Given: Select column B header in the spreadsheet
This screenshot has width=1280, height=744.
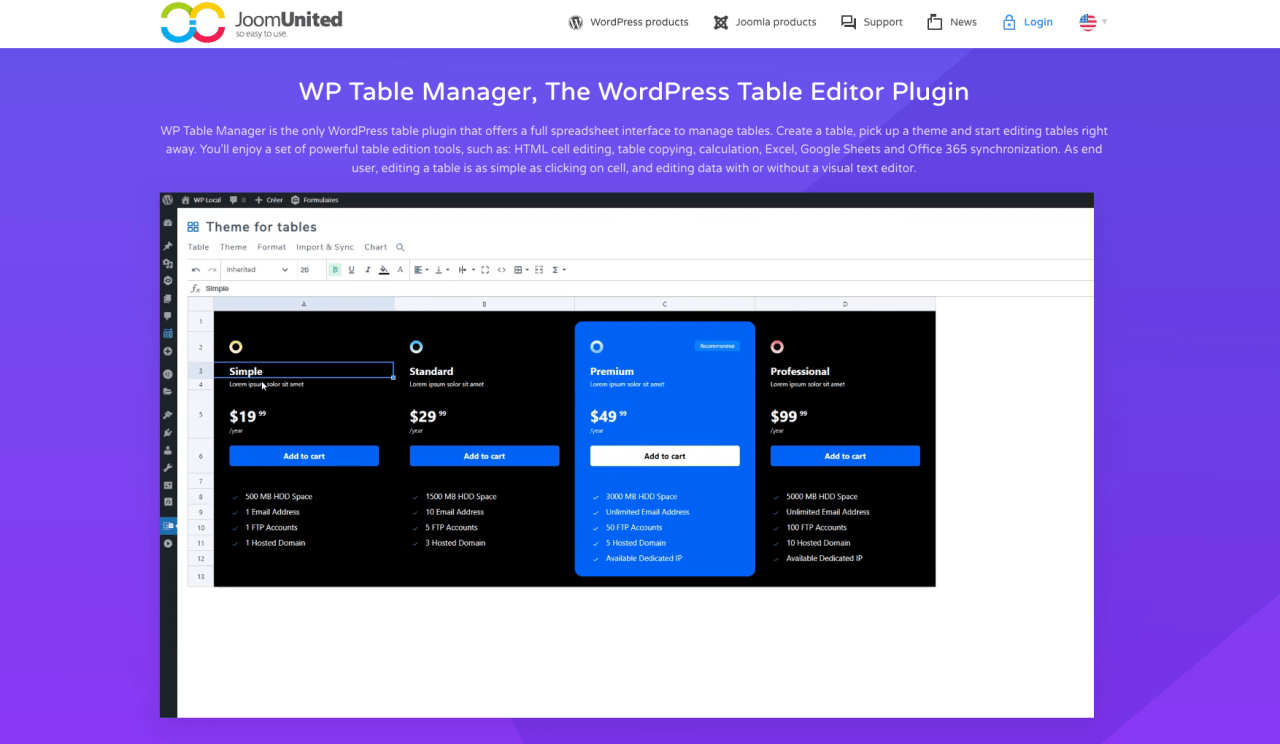Looking at the screenshot, I should (x=484, y=304).
